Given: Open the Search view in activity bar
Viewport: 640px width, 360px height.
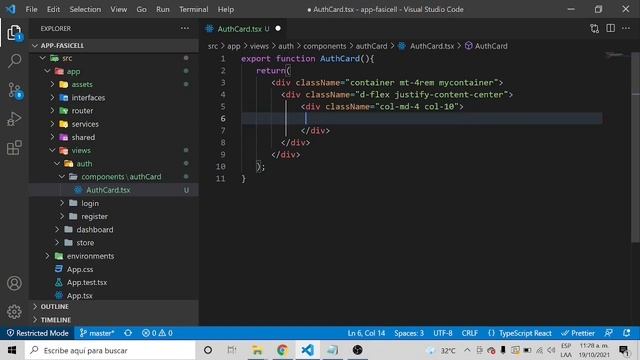Looking at the screenshot, I should 14,61.
